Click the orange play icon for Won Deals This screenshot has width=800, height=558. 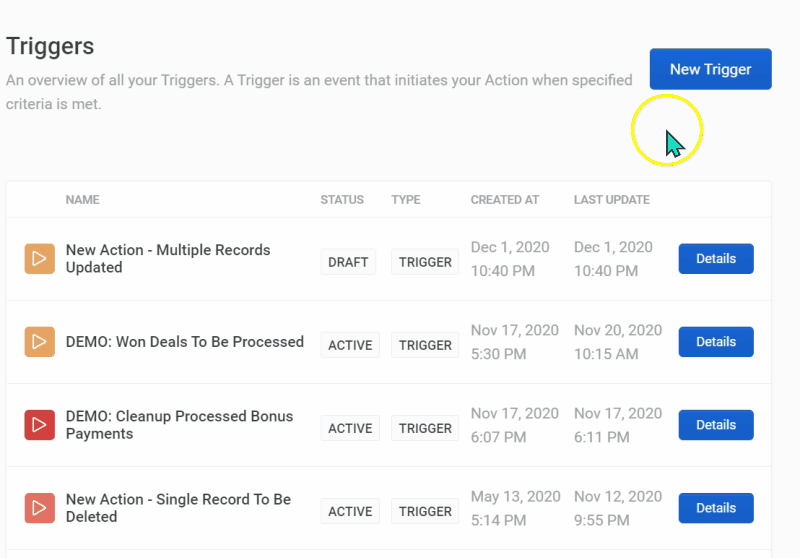(x=39, y=342)
